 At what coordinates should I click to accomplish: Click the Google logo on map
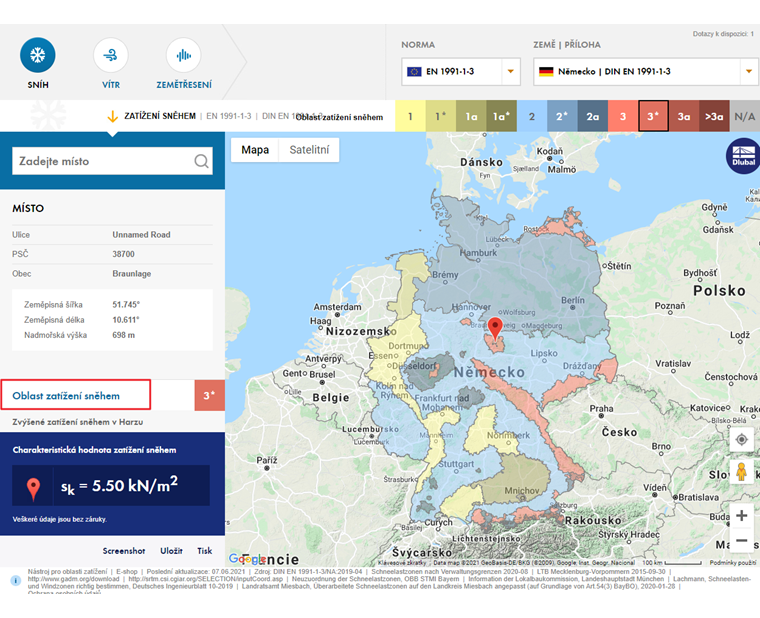247,559
